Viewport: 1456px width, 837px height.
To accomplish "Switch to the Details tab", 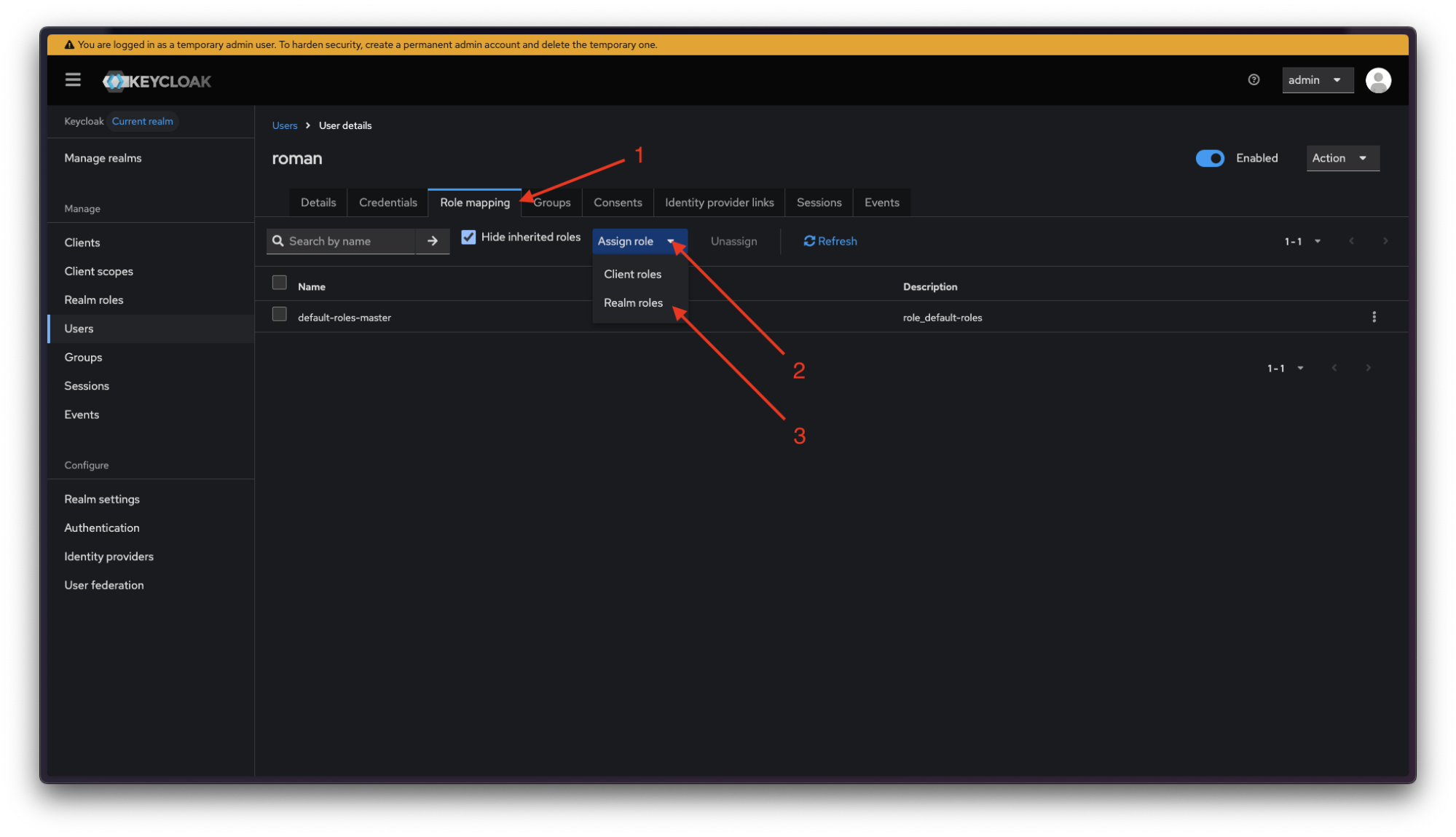I will tap(318, 203).
